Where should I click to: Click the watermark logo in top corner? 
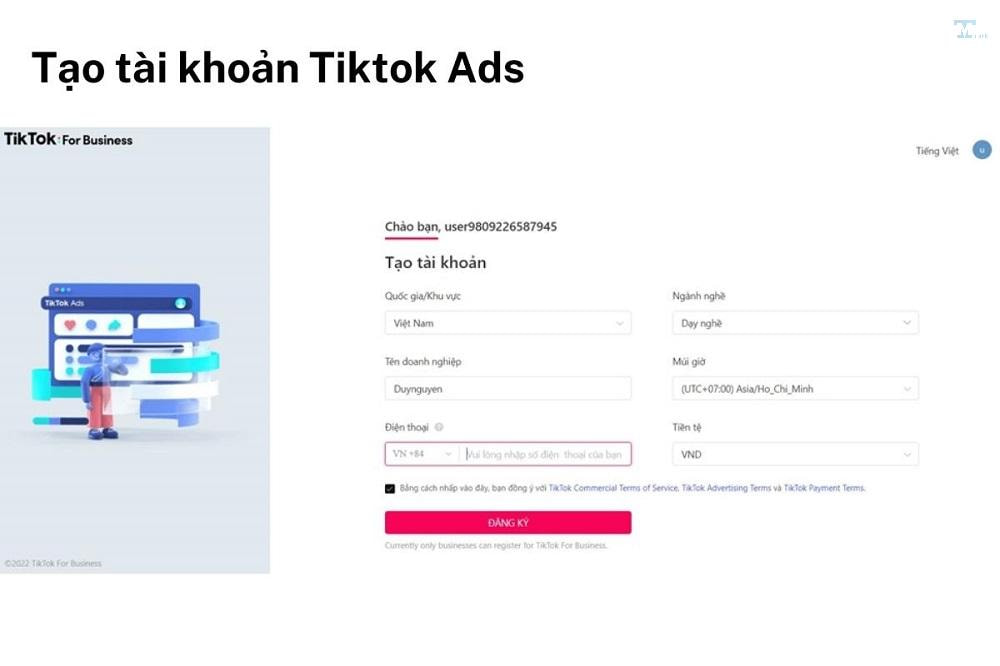(965, 29)
